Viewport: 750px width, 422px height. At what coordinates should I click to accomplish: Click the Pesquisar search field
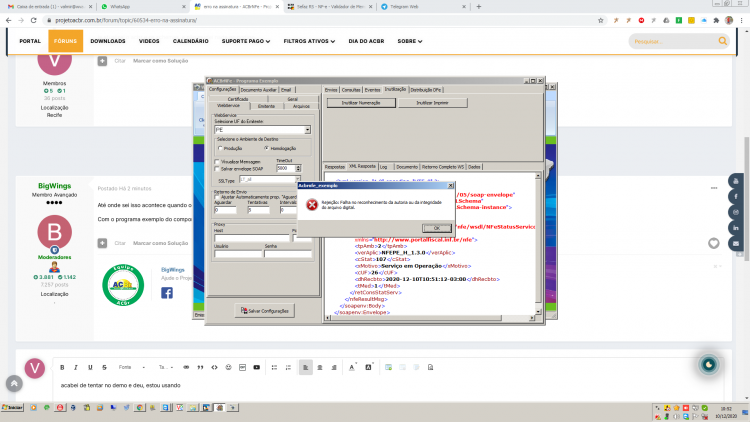pyautogui.click(x=674, y=42)
